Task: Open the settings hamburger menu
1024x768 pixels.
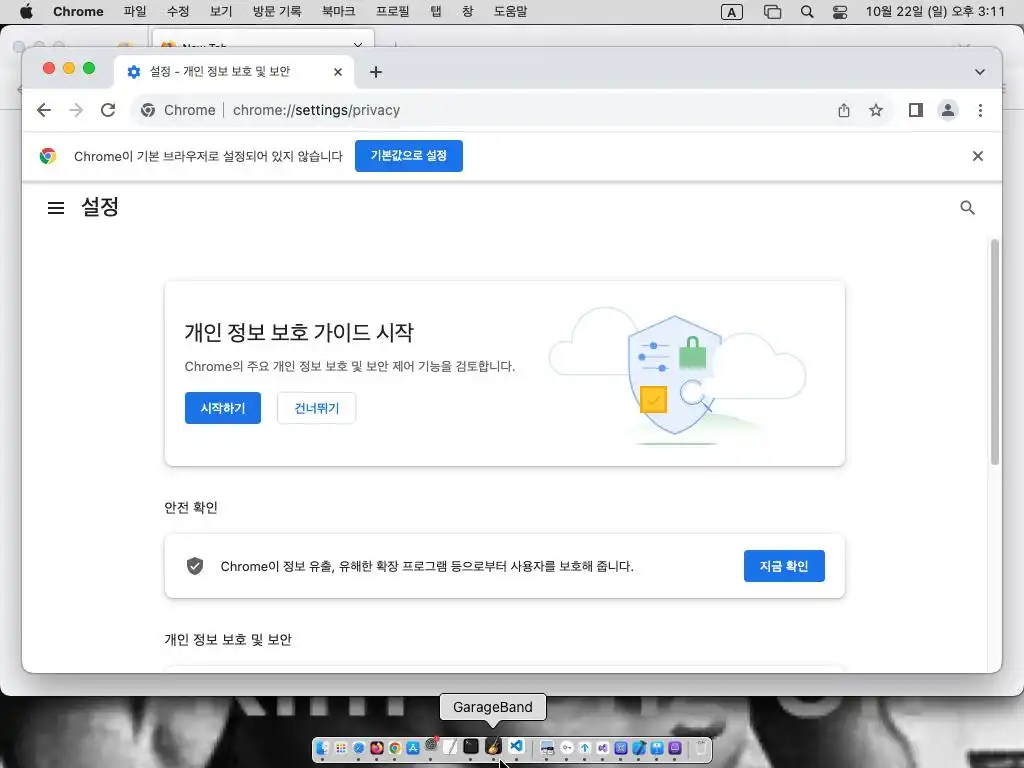Action: coord(56,208)
